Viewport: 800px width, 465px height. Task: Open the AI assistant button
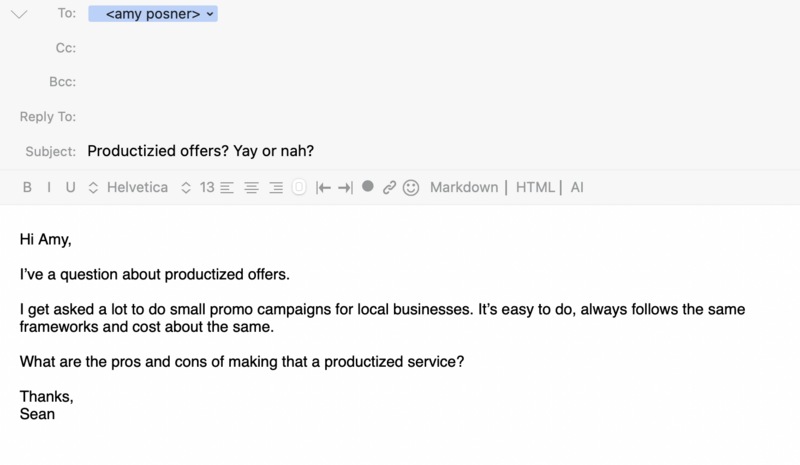[x=577, y=187]
